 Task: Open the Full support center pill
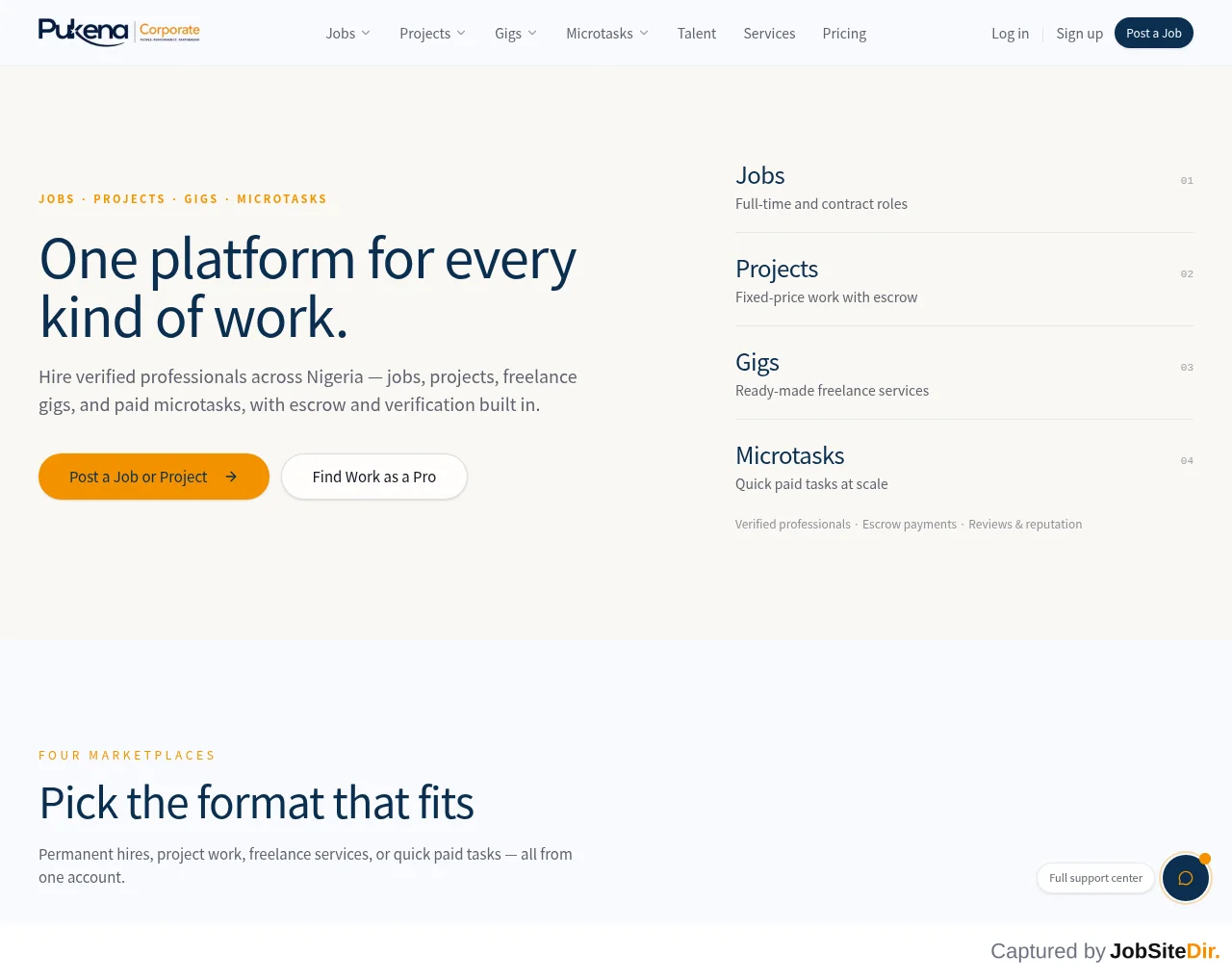pos(1095,878)
